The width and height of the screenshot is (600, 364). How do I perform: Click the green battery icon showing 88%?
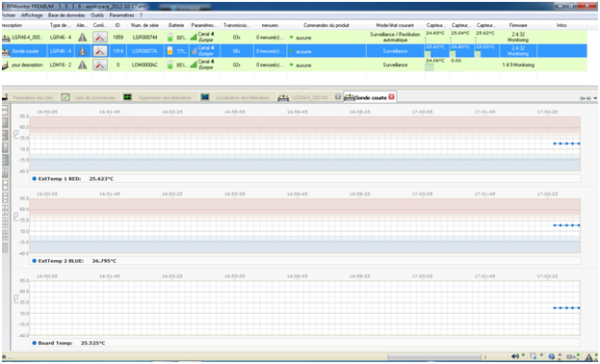coord(170,38)
